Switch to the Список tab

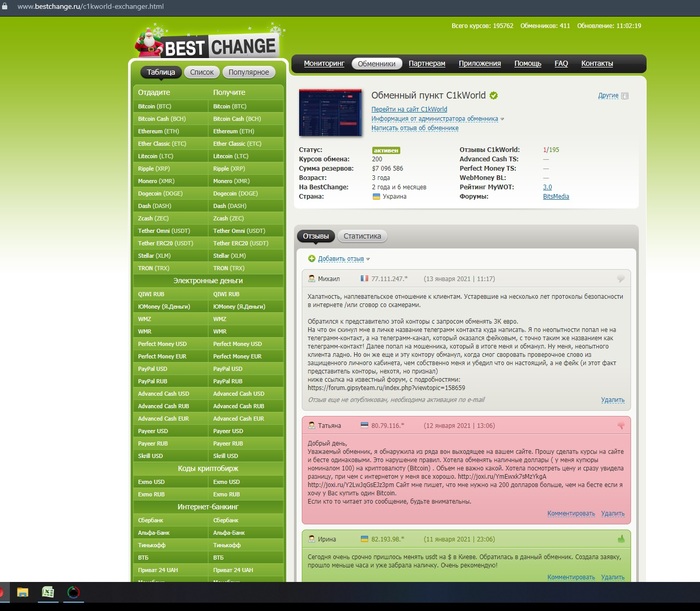point(202,72)
